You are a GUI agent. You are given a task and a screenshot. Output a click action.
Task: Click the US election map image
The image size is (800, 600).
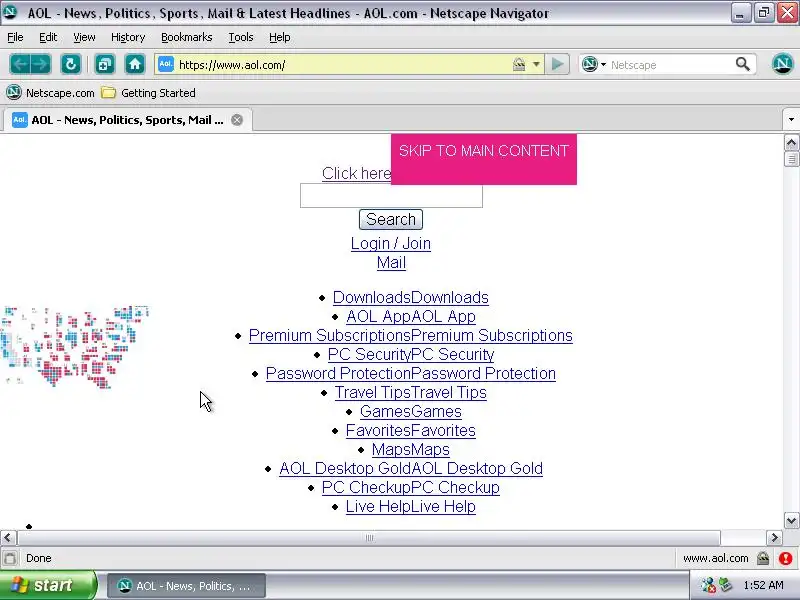(75, 347)
